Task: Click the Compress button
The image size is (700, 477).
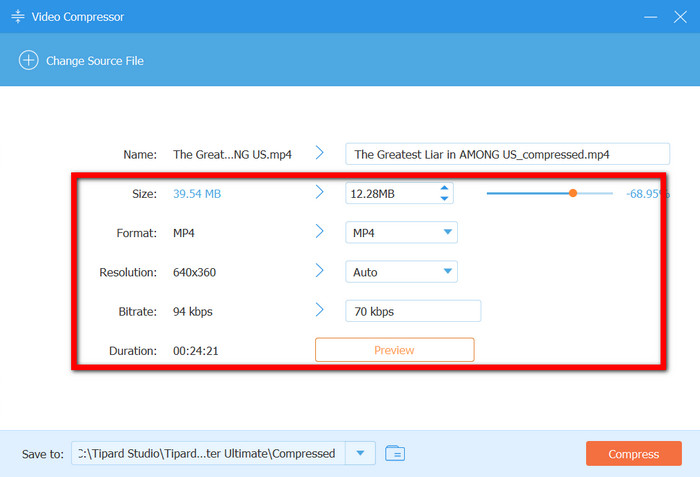Action: [x=633, y=454]
